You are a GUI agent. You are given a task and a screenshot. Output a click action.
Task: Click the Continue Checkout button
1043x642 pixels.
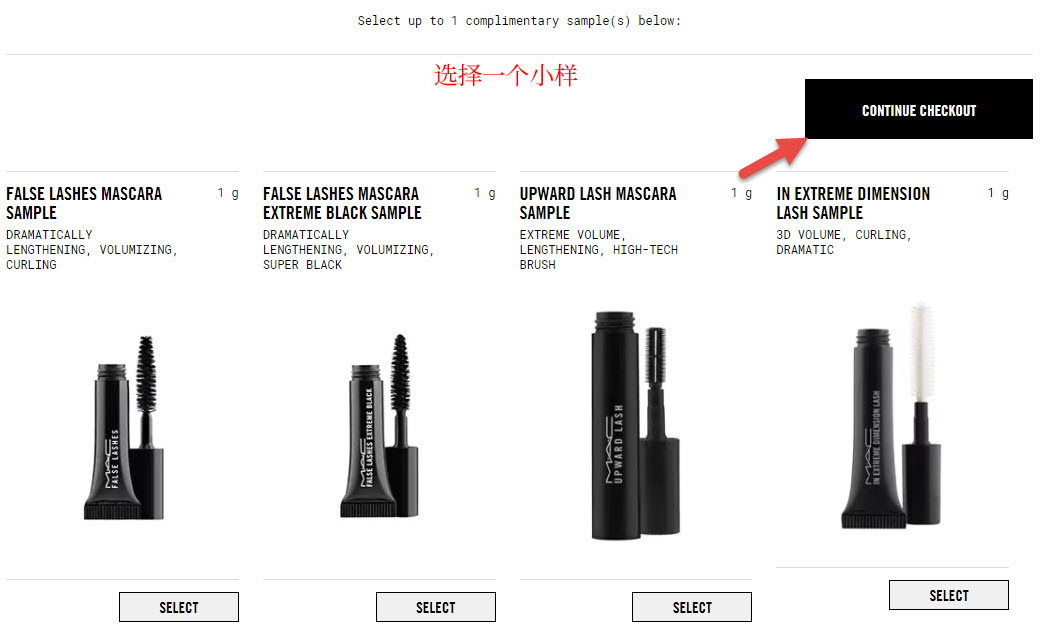[919, 109]
